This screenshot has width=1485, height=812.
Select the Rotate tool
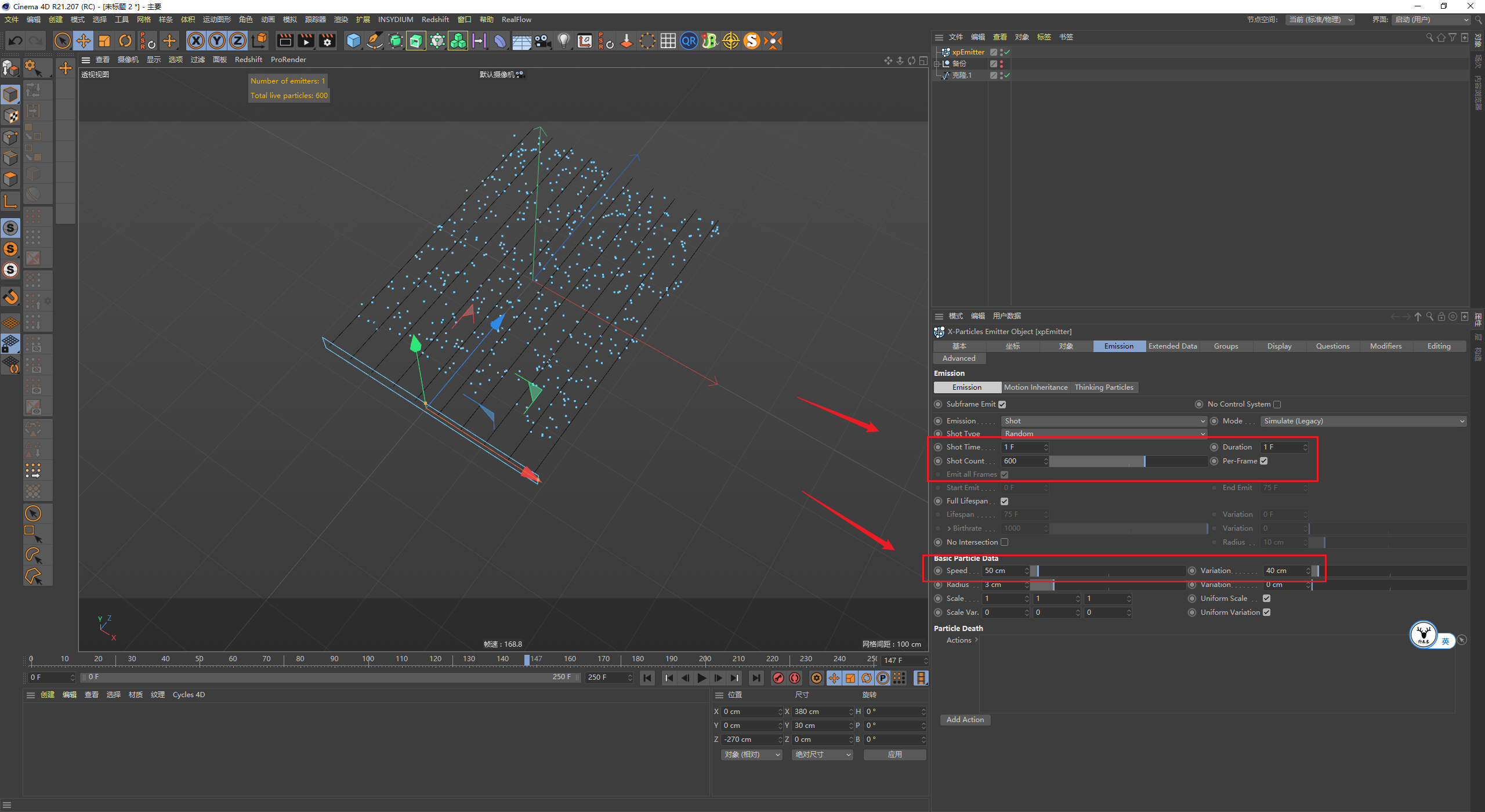[125, 41]
